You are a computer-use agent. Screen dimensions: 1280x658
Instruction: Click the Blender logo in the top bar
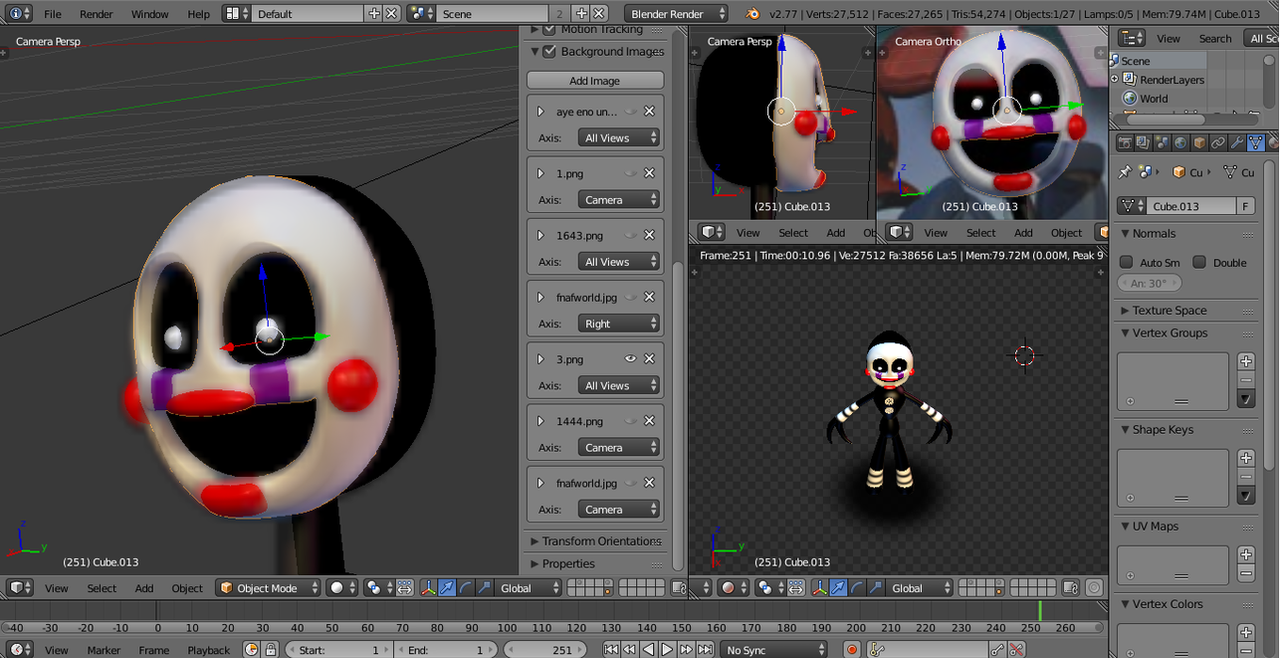tap(755, 14)
